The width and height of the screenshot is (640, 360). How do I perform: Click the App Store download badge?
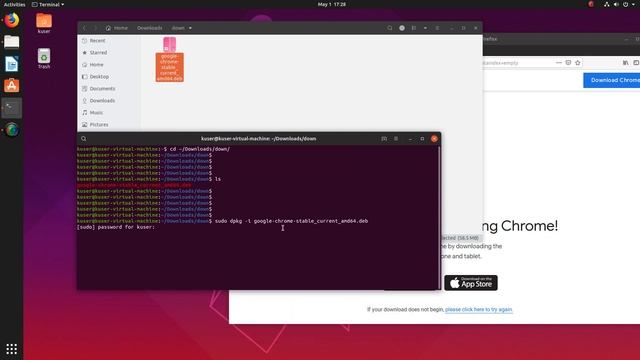(471, 283)
